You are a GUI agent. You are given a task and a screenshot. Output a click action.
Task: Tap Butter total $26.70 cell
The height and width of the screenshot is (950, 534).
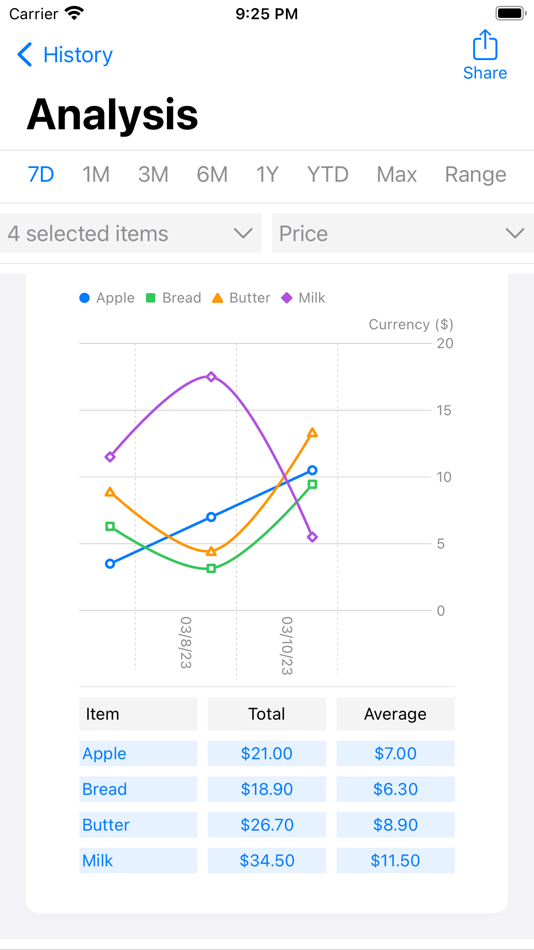[x=267, y=825]
